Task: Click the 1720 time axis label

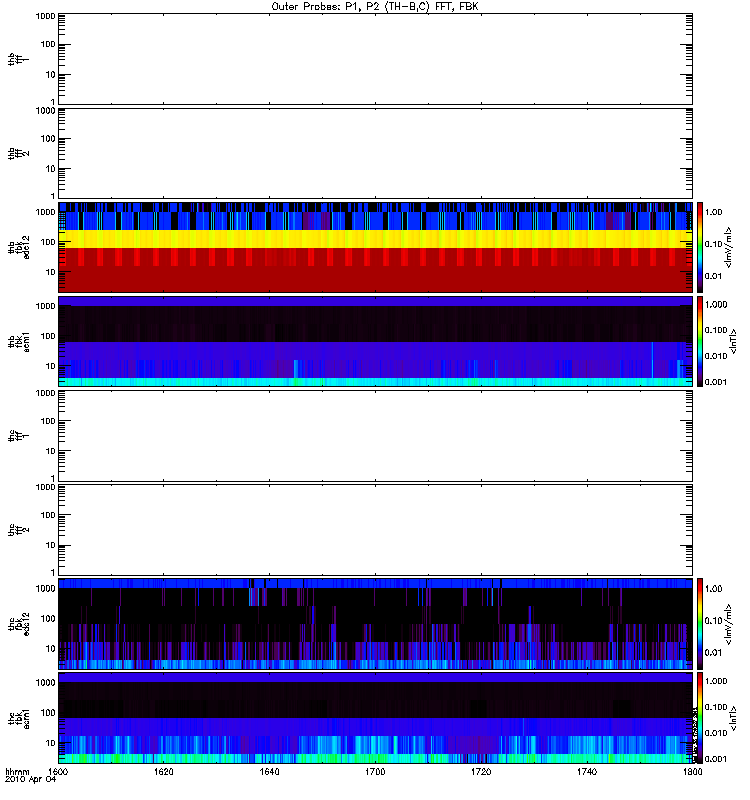Action: (481, 771)
